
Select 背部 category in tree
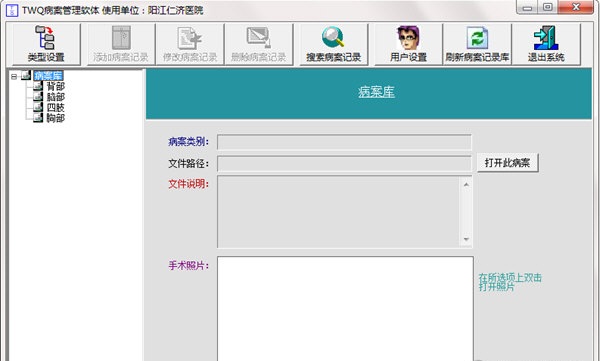click(x=56, y=87)
